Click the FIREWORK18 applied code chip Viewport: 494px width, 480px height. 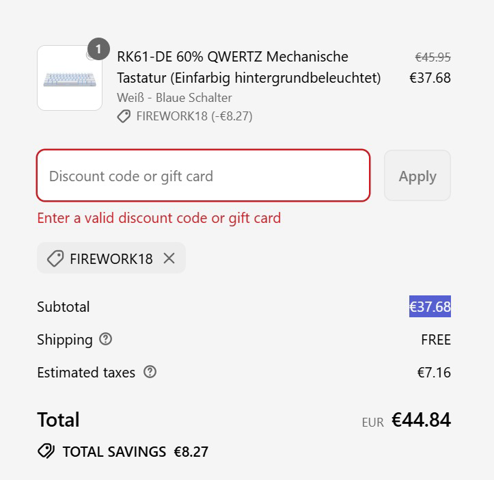tap(111, 258)
